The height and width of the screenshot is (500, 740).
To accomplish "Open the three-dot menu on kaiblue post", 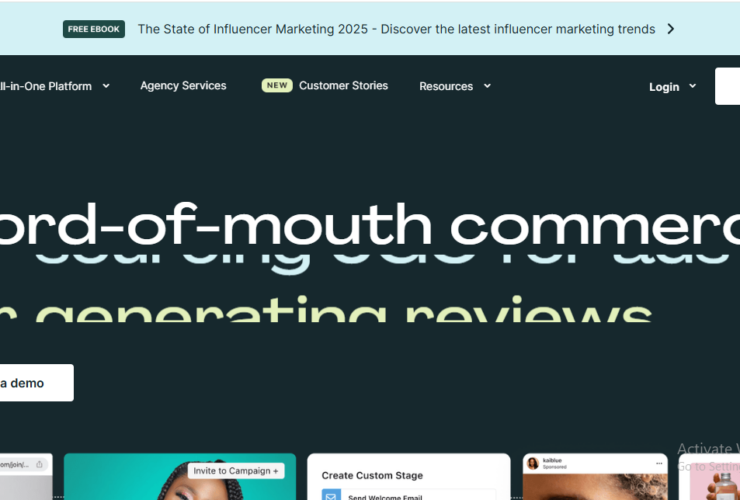I will (659, 464).
